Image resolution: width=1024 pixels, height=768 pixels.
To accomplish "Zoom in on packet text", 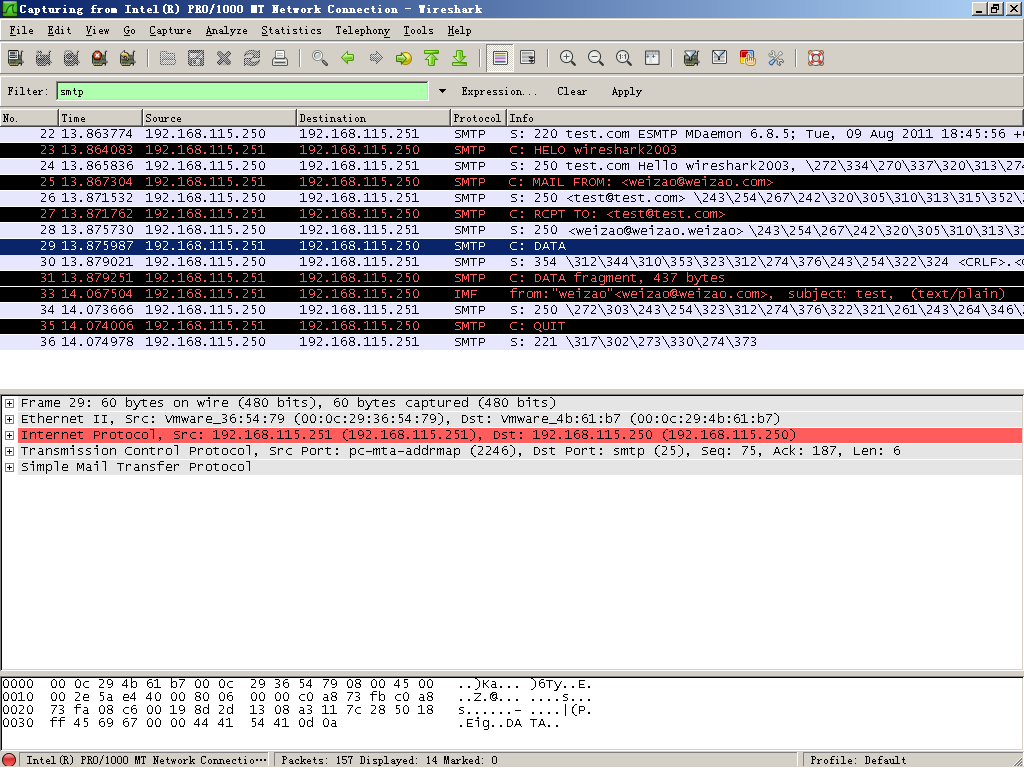I will [568, 58].
